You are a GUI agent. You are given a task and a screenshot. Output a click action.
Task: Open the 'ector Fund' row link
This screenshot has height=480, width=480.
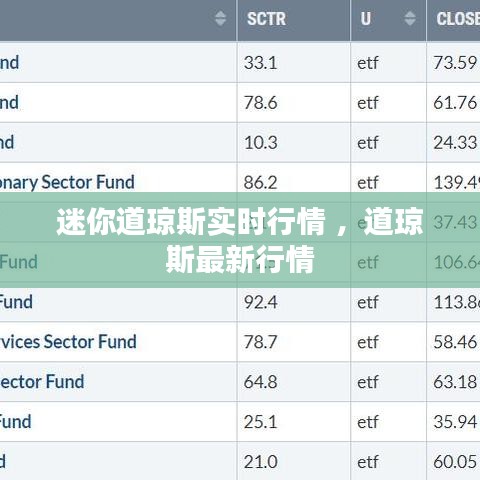coord(42,382)
